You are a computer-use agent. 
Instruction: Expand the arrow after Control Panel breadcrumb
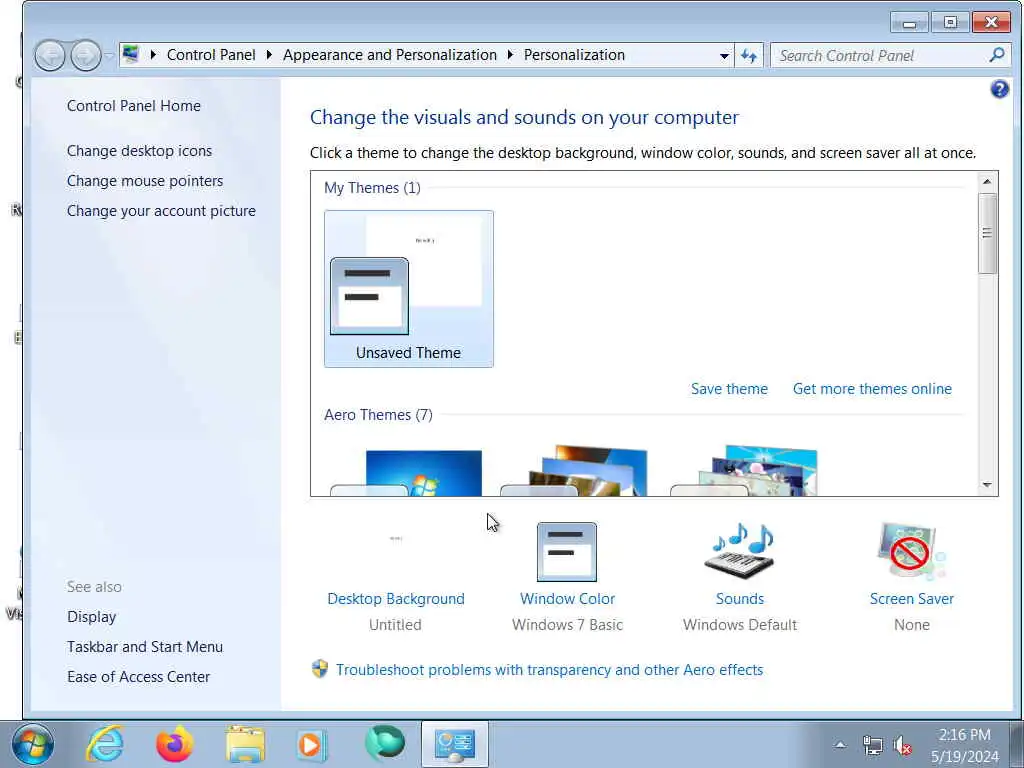[x=269, y=55]
